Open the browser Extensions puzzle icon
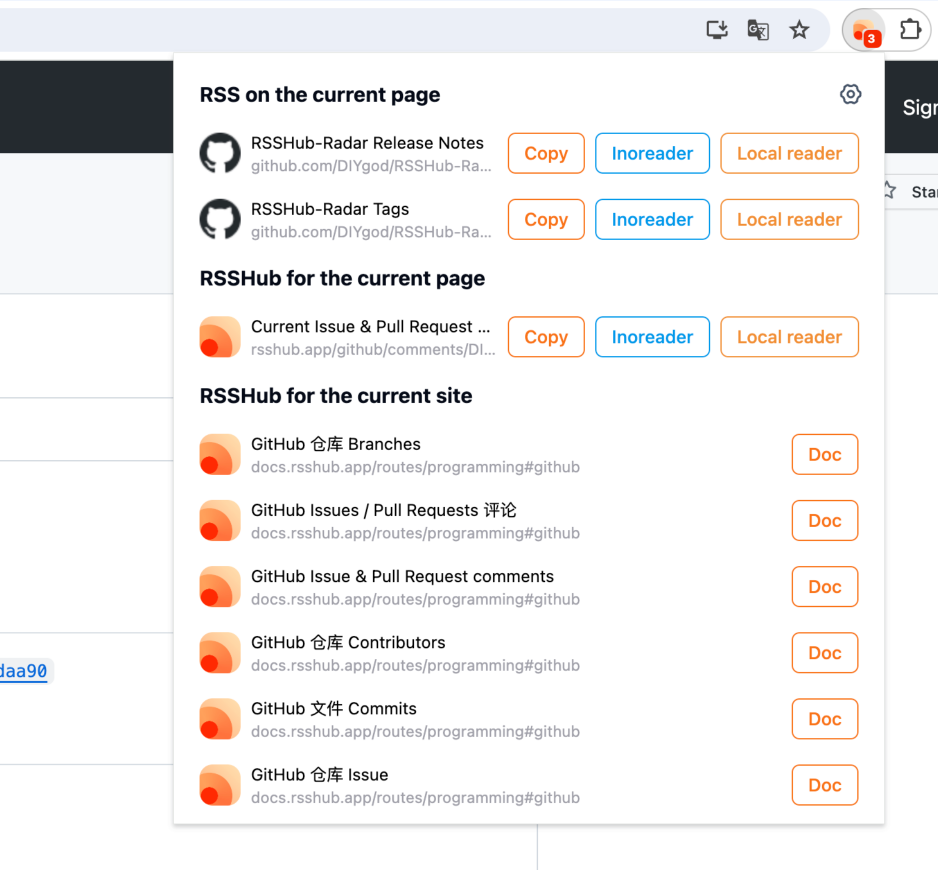938x870 pixels. click(x=910, y=30)
